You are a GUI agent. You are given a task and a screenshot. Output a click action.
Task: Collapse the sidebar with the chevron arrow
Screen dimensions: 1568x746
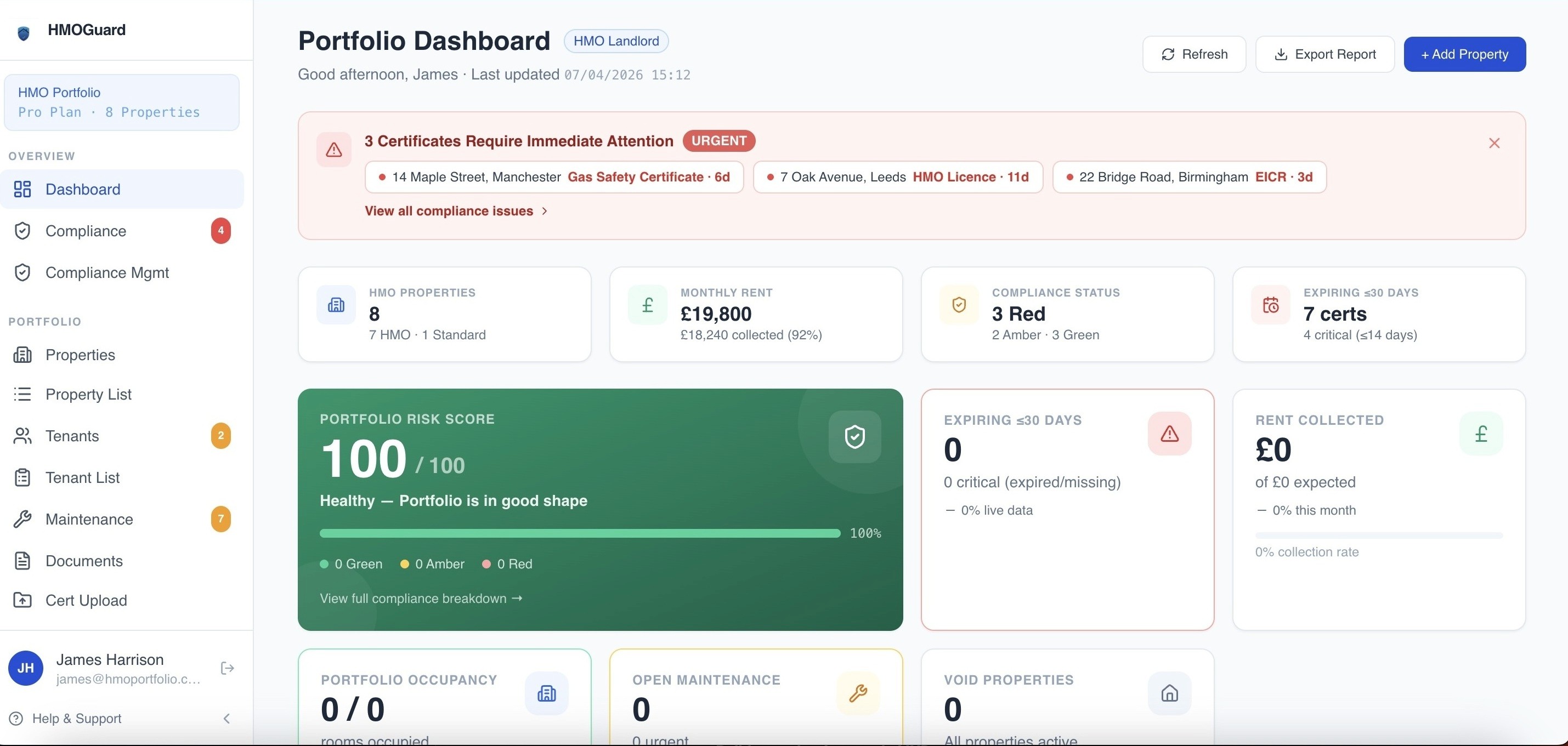tap(227, 719)
